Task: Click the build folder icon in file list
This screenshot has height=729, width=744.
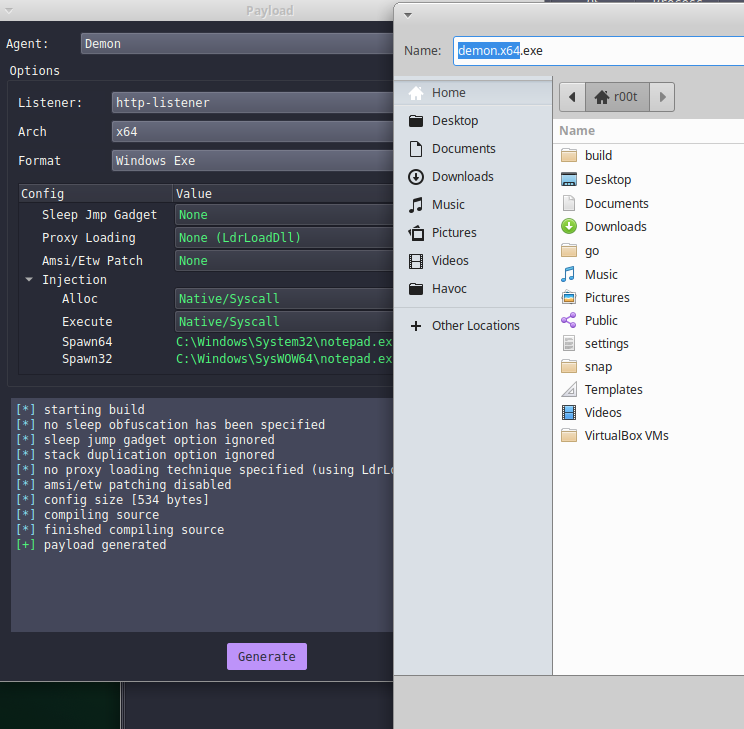Action: point(569,156)
